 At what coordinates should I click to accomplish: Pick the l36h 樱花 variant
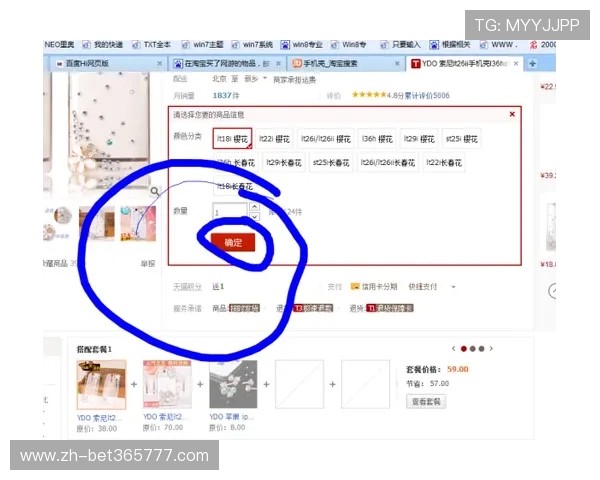pyautogui.click(x=377, y=139)
